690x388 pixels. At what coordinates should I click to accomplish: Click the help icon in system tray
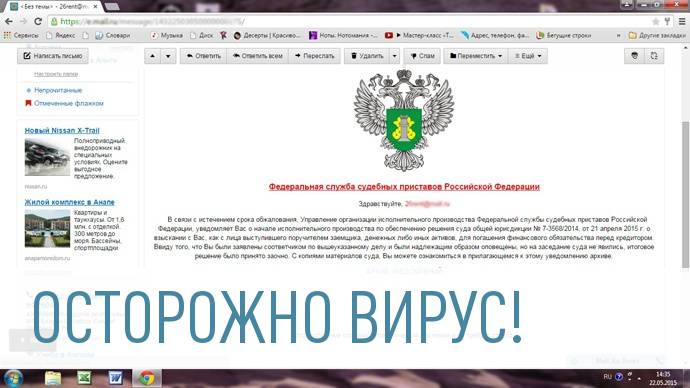(619, 377)
